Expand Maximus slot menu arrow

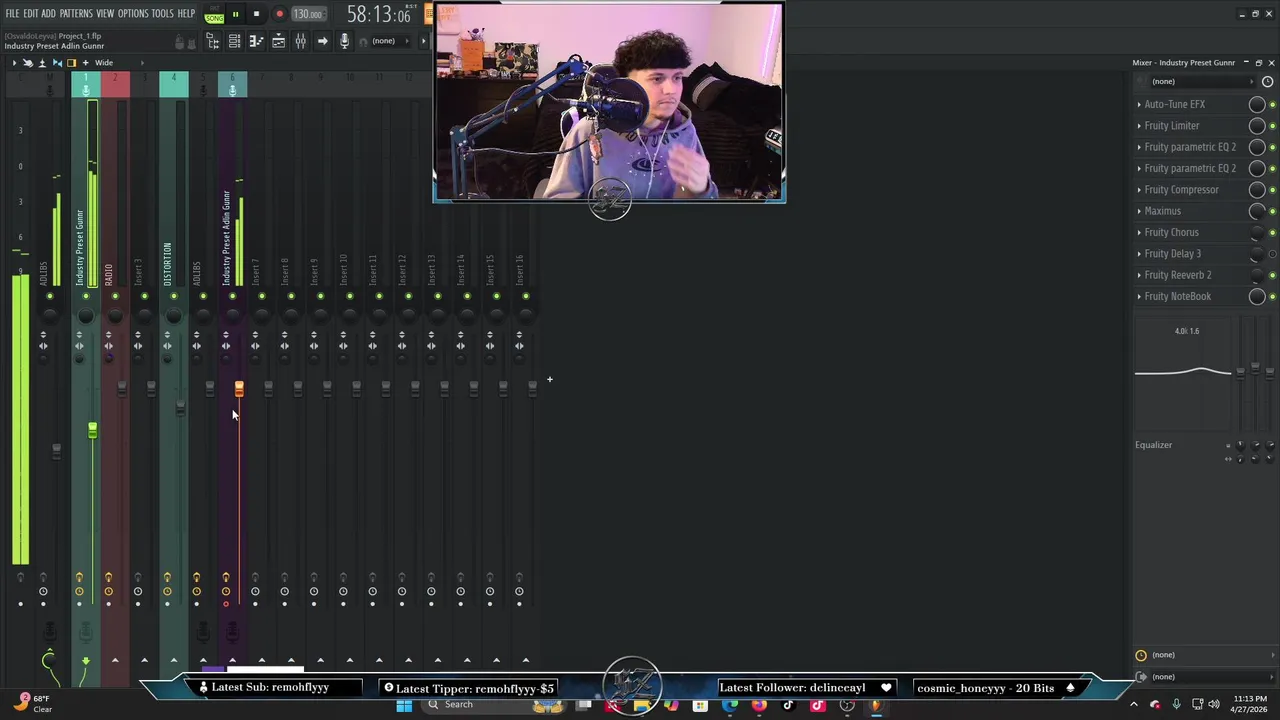click(x=1139, y=211)
